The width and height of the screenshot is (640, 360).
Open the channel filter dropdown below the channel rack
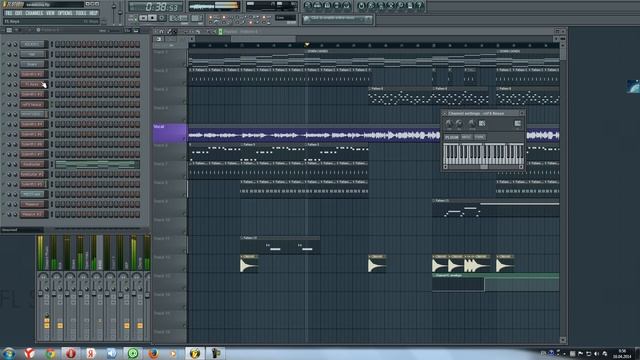tap(22, 230)
